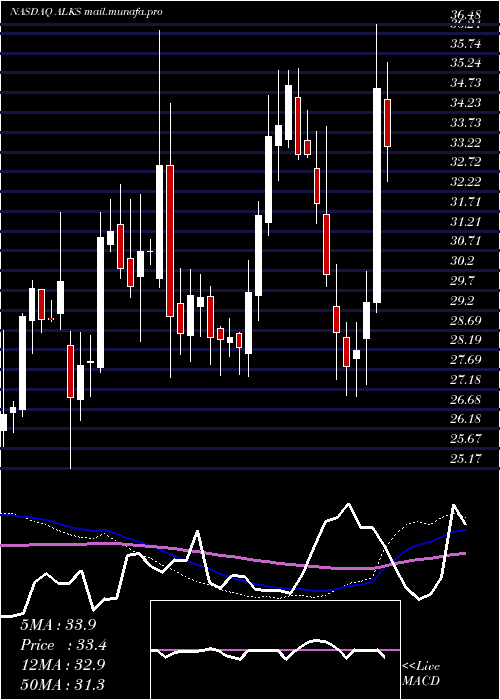This screenshot has width=500, height=700.
Task: Click the 31.21 price axis label
Action: pyautogui.click(x=466, y=221)
